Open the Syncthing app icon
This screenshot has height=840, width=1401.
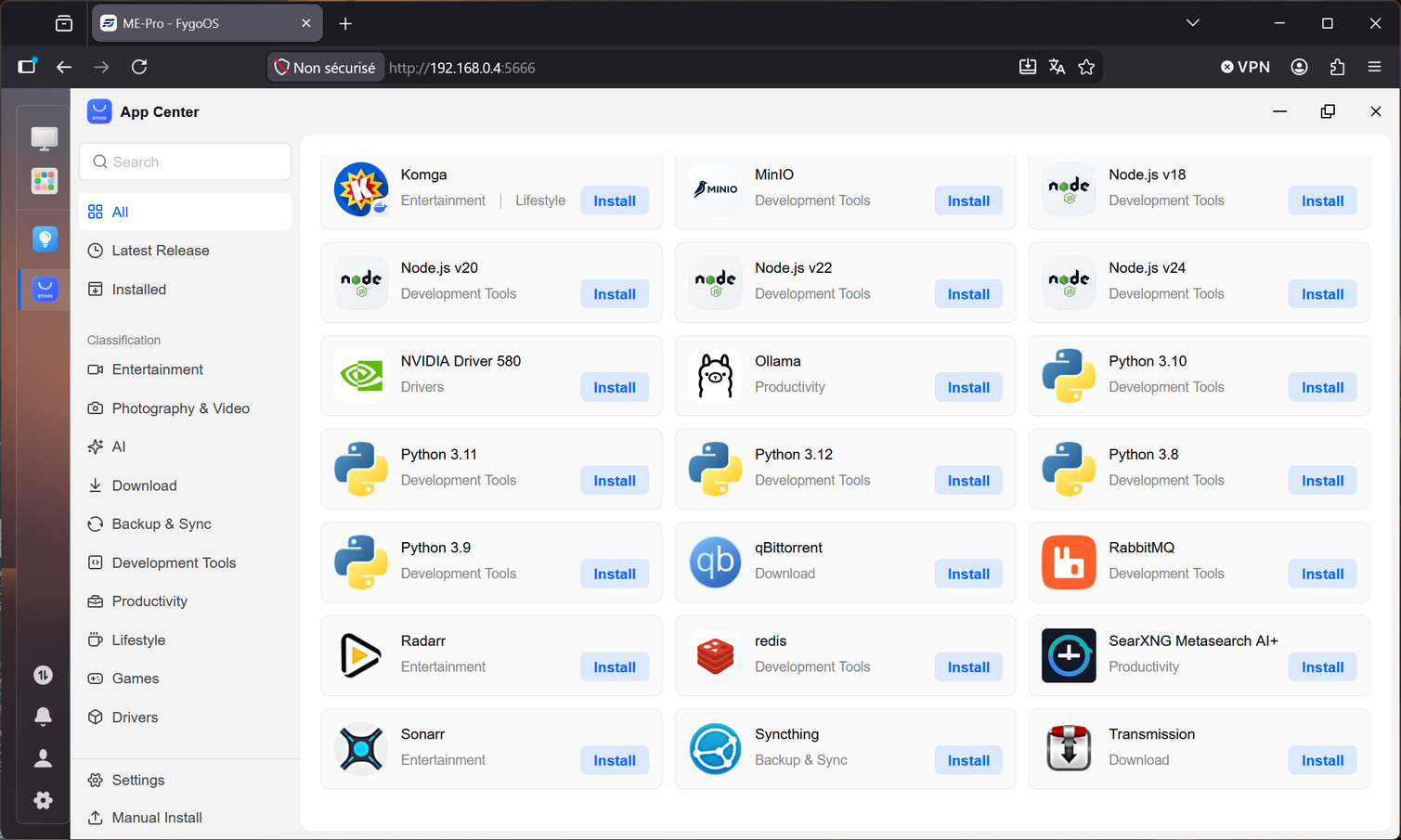click(715, 749)
